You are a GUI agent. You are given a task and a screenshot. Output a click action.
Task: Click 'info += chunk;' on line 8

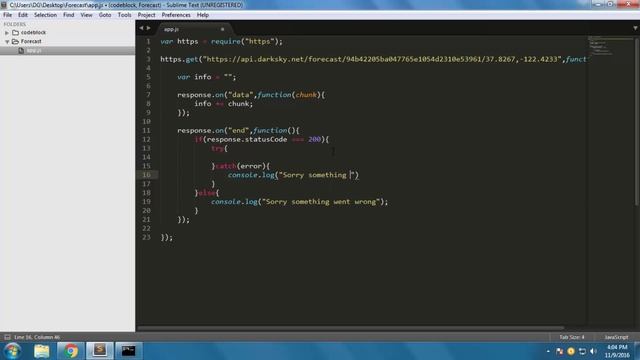[223, 104]
